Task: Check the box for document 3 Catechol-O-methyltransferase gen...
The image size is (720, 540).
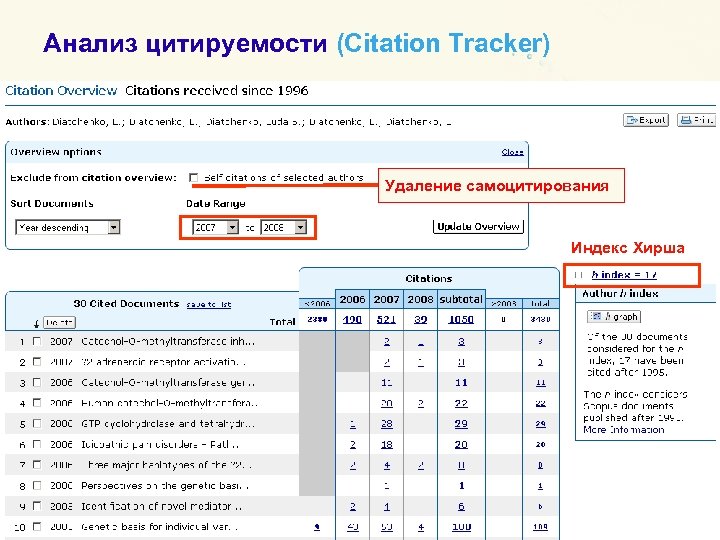Action: coord(37,382)
